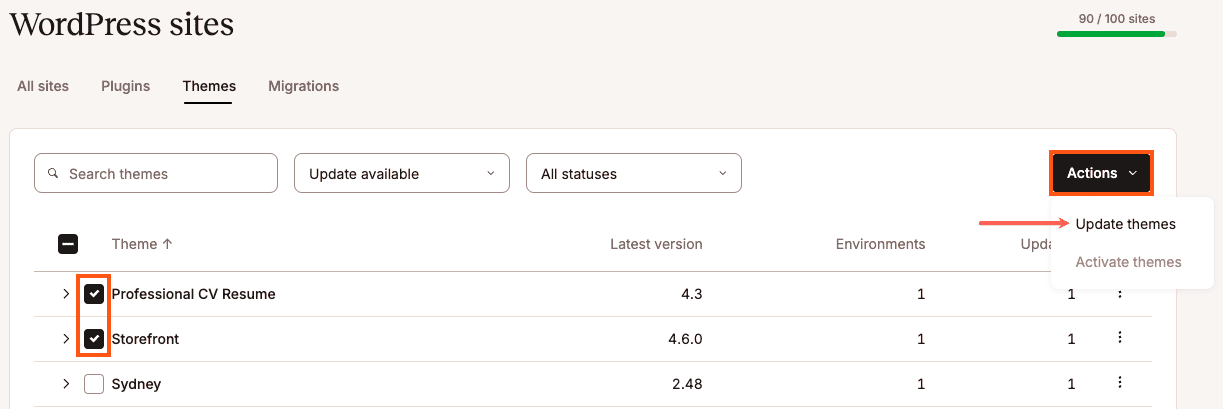Open the Professional CV Resume kebab menu
Viewport: 1223px width, 409px height.
tap(1120, 294)
